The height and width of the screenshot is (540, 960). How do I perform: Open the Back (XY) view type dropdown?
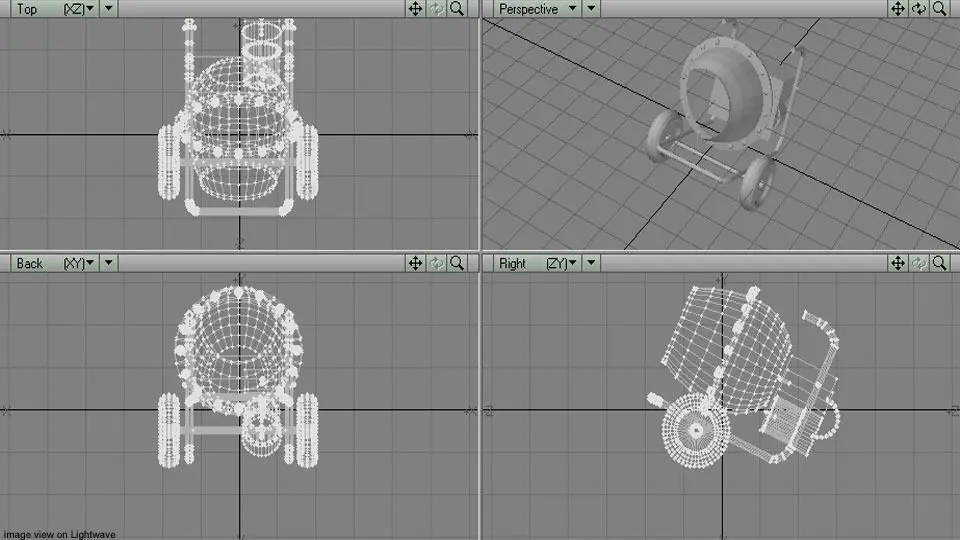click(x=54, y=263)
